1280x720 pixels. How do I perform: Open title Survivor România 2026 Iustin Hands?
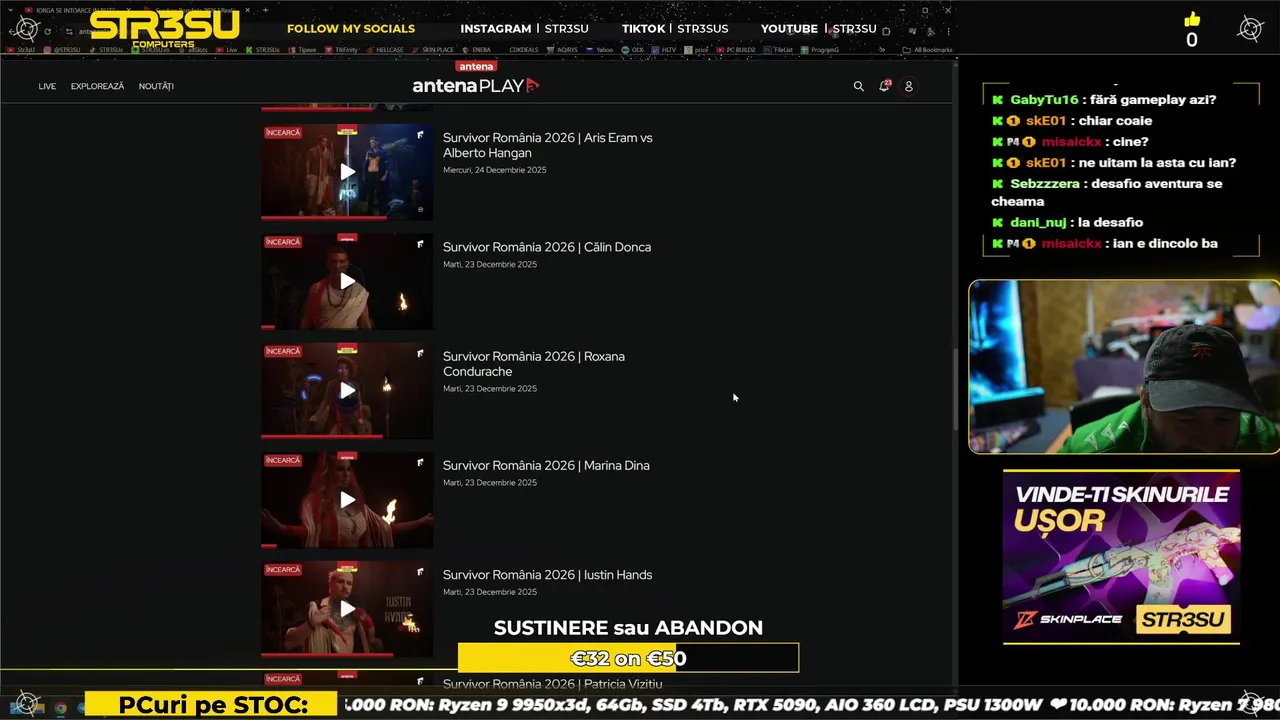(547, 574)
